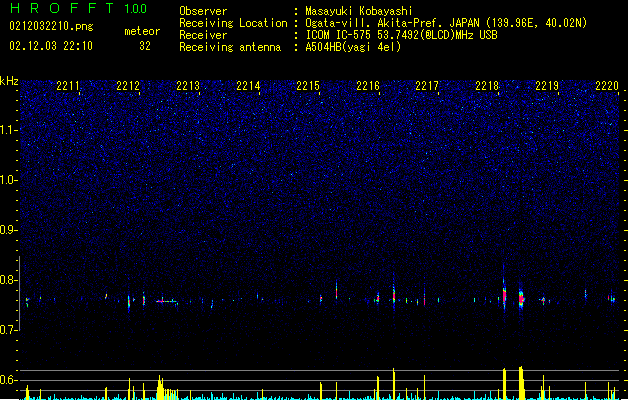Click the 0.8 kHz axis label

click(9, 280)
